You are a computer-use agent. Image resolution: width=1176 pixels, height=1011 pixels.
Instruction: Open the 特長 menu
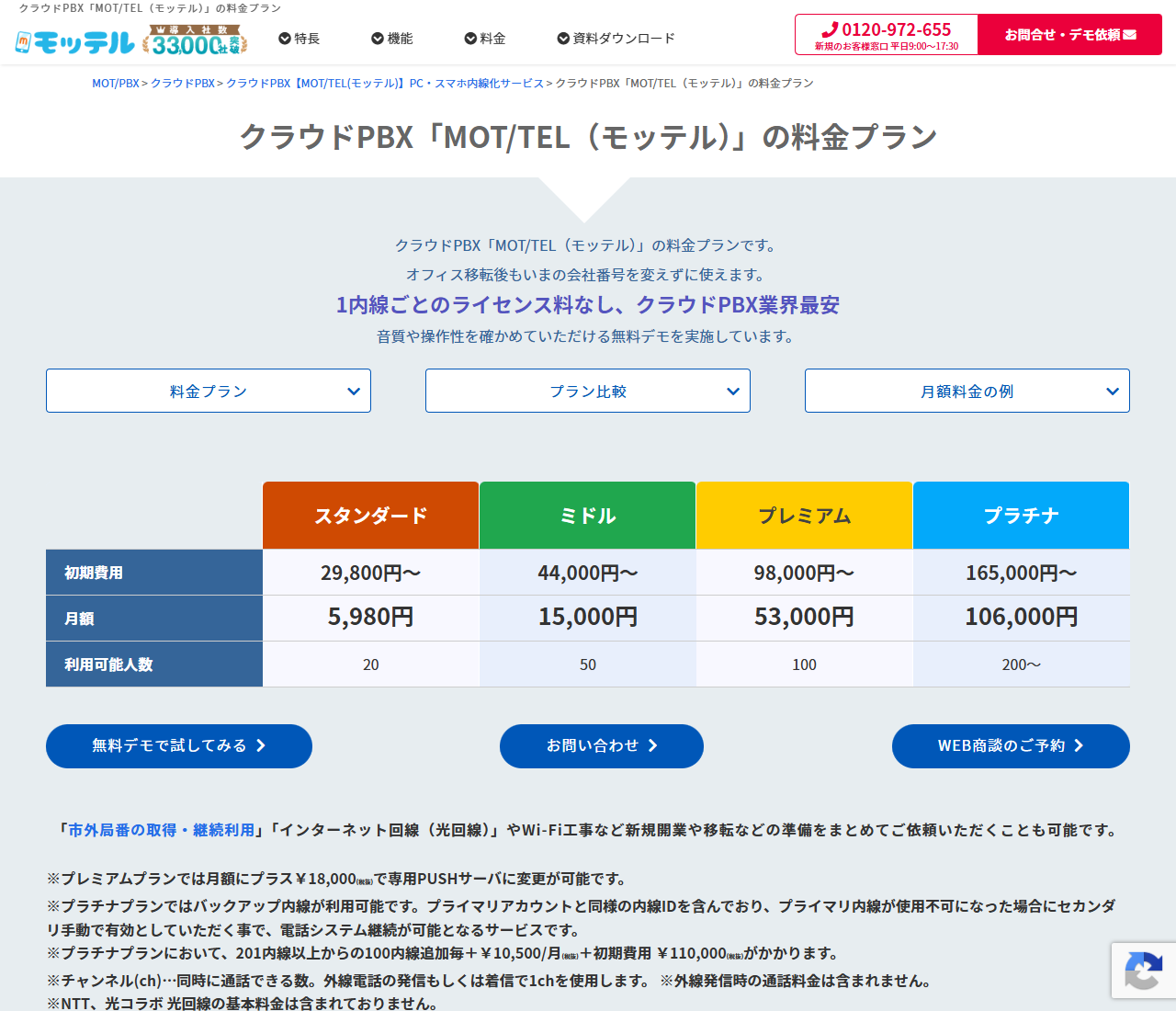[x=300, y=39]
